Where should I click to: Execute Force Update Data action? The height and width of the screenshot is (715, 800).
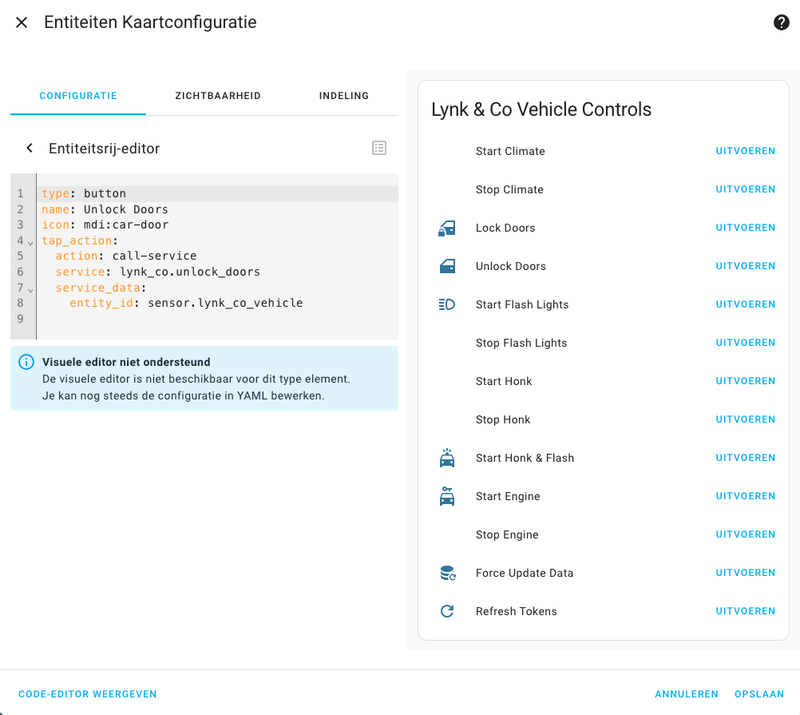pyautogui.click(x=745, y=573)
